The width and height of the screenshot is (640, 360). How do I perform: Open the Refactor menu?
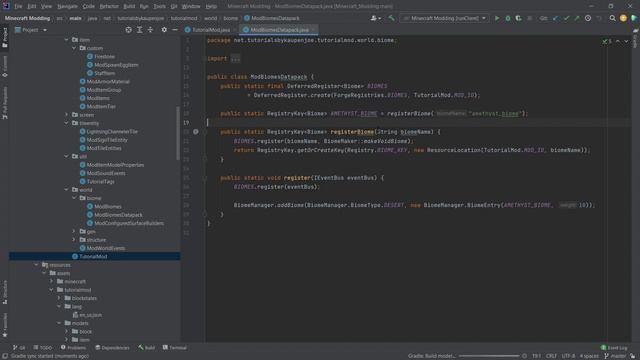[109, 7]
